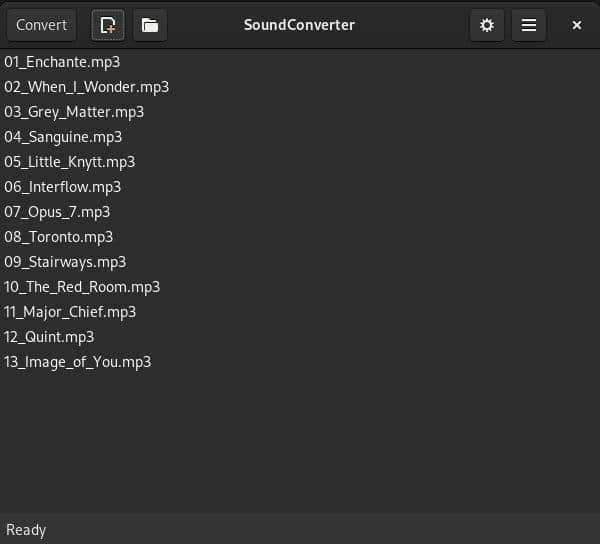Select 08_Toronto.mp3 row
This screenshot has width=600, height=544.
[x=58, y=237]
